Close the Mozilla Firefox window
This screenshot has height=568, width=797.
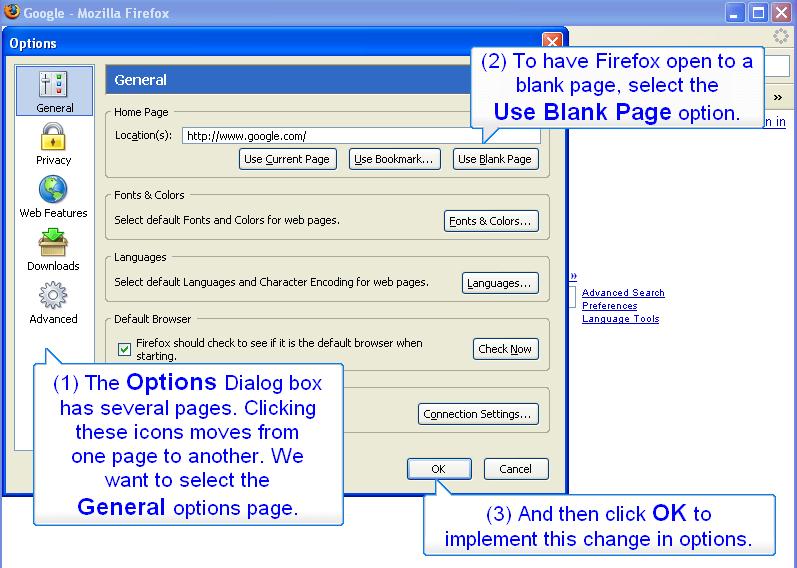[x=782, y=13]
